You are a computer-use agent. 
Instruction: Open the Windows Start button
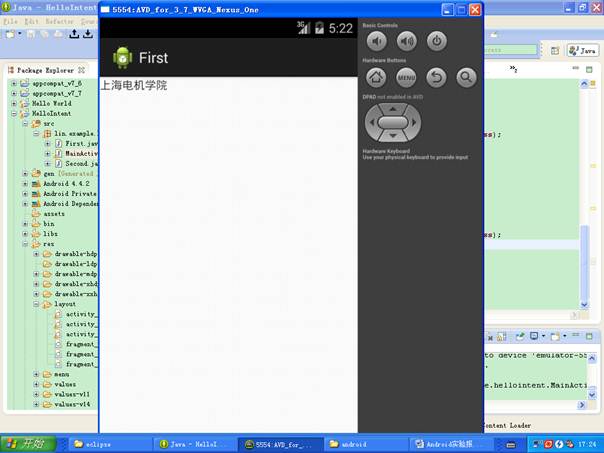click(28, 444)
